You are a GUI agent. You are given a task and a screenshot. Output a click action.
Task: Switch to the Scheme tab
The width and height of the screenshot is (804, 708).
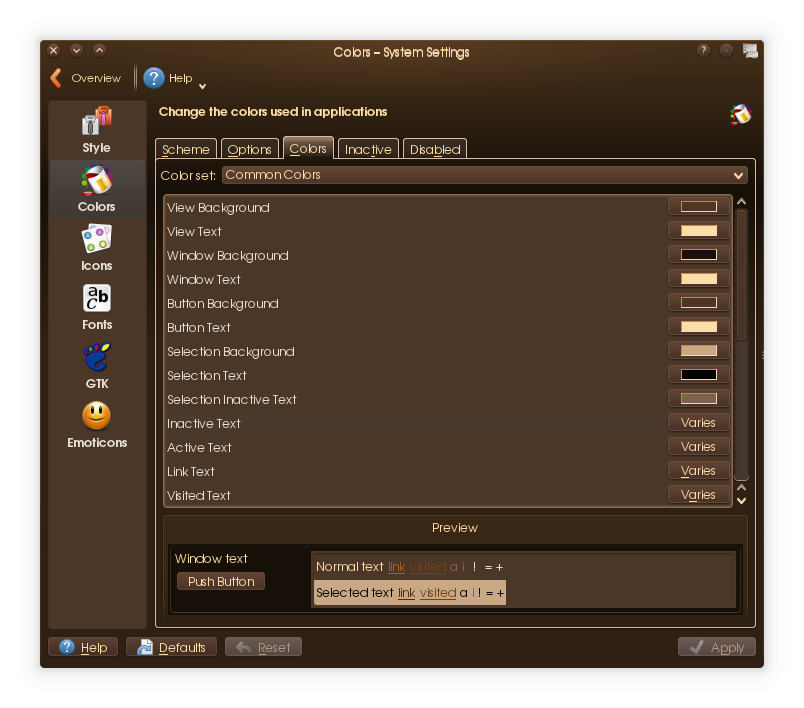186,149
